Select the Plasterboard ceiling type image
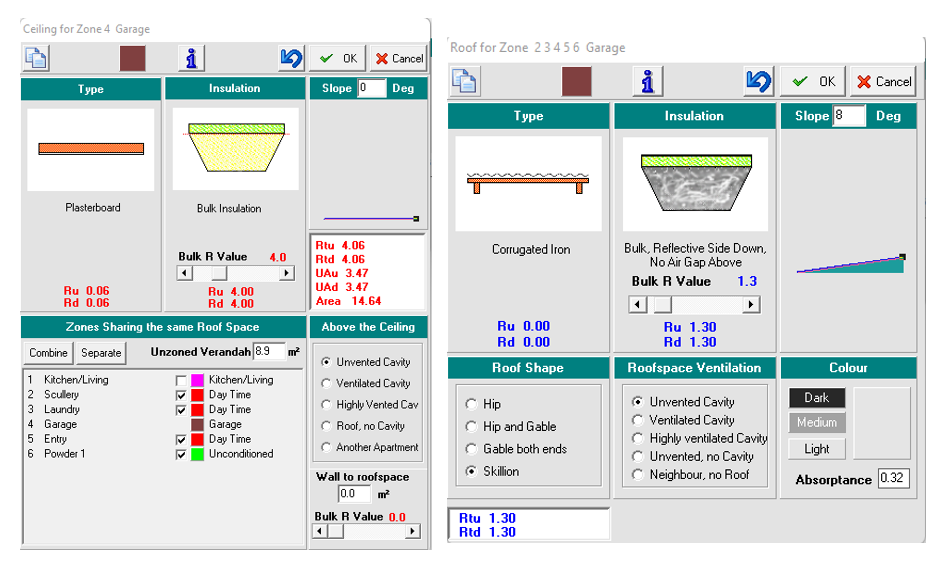The image size is (947, 572). click(x=91, y=149)
